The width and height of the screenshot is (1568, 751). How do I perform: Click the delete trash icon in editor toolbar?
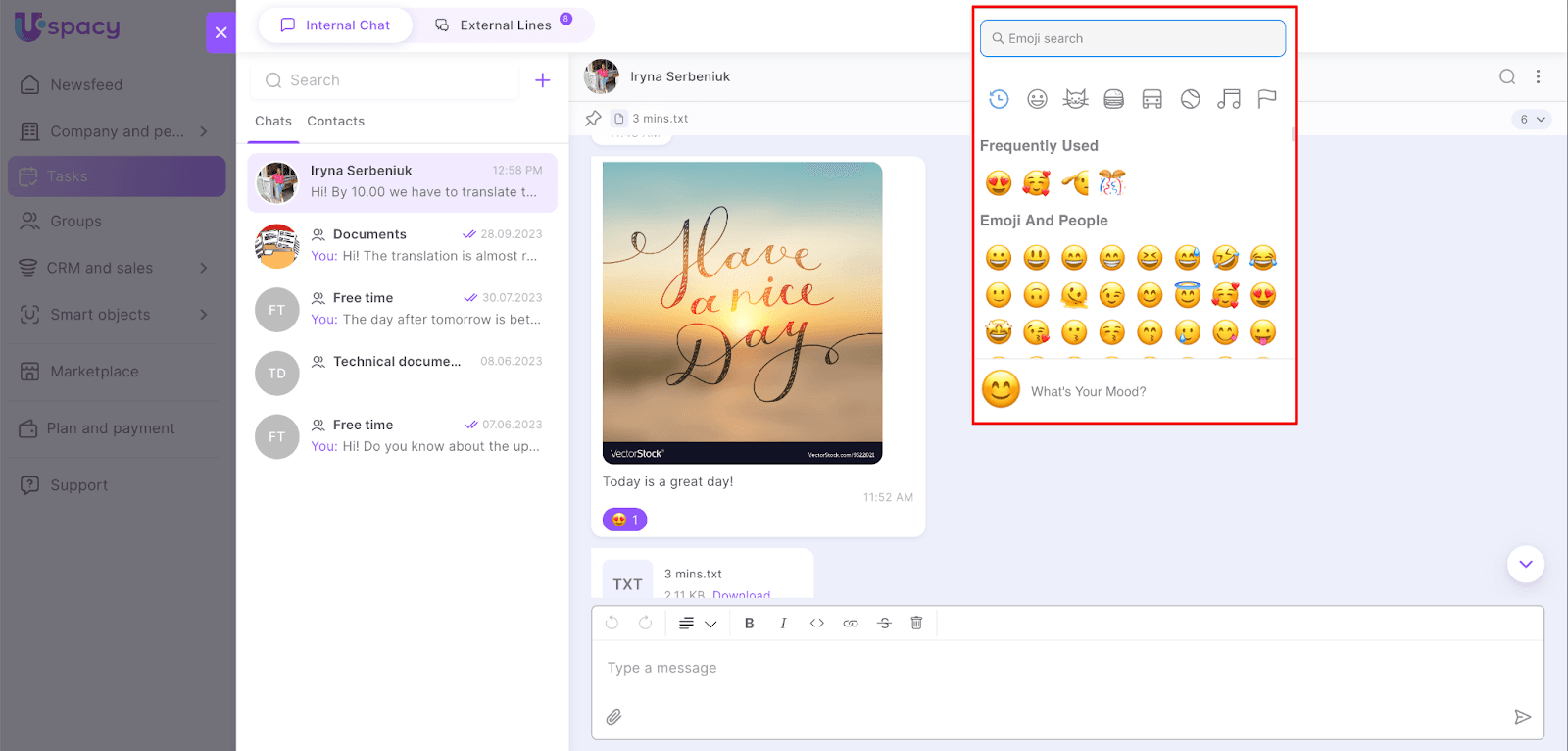tap(916, 623)
